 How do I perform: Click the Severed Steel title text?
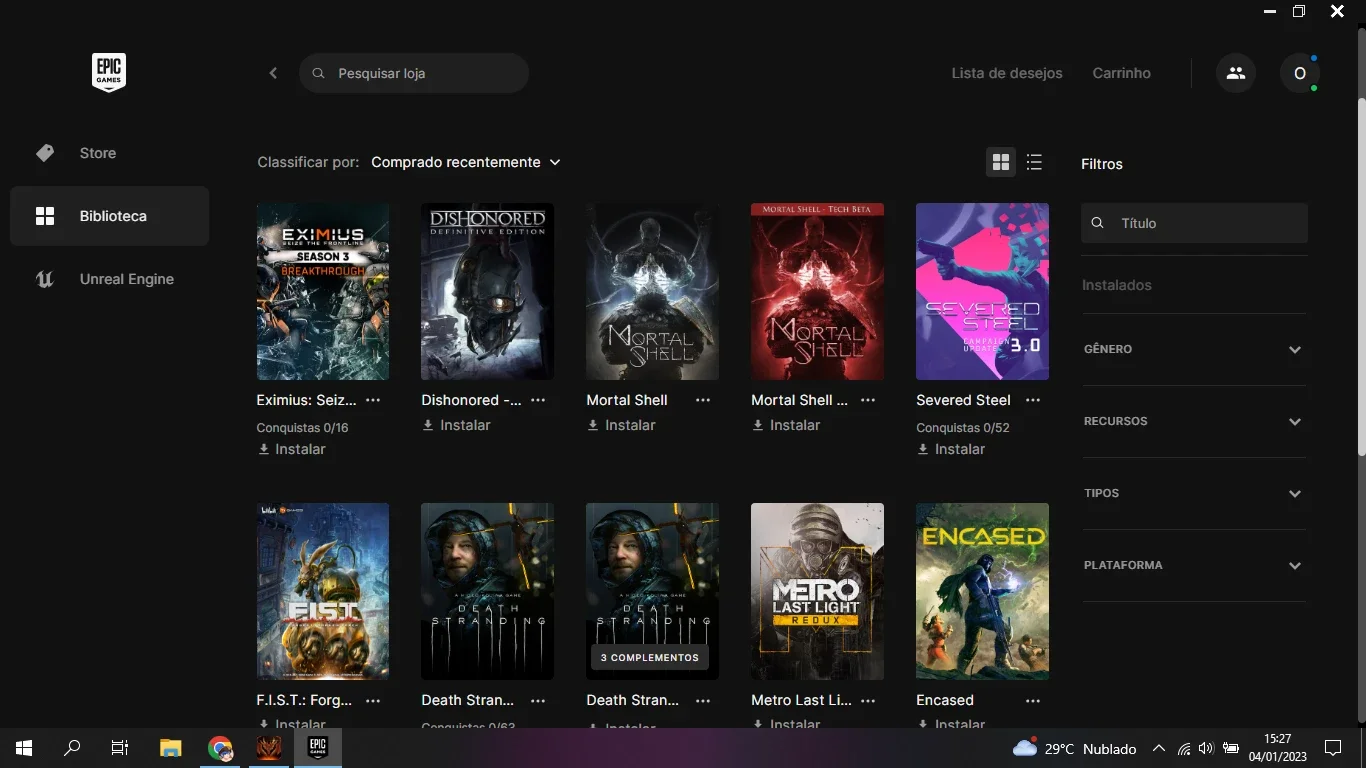click(964, 400)
